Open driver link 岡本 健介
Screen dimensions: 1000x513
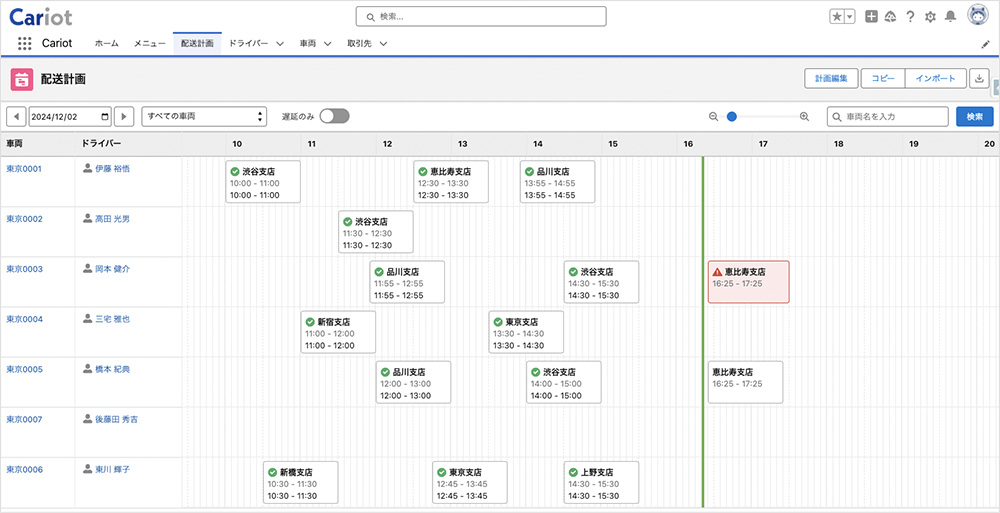112,269
